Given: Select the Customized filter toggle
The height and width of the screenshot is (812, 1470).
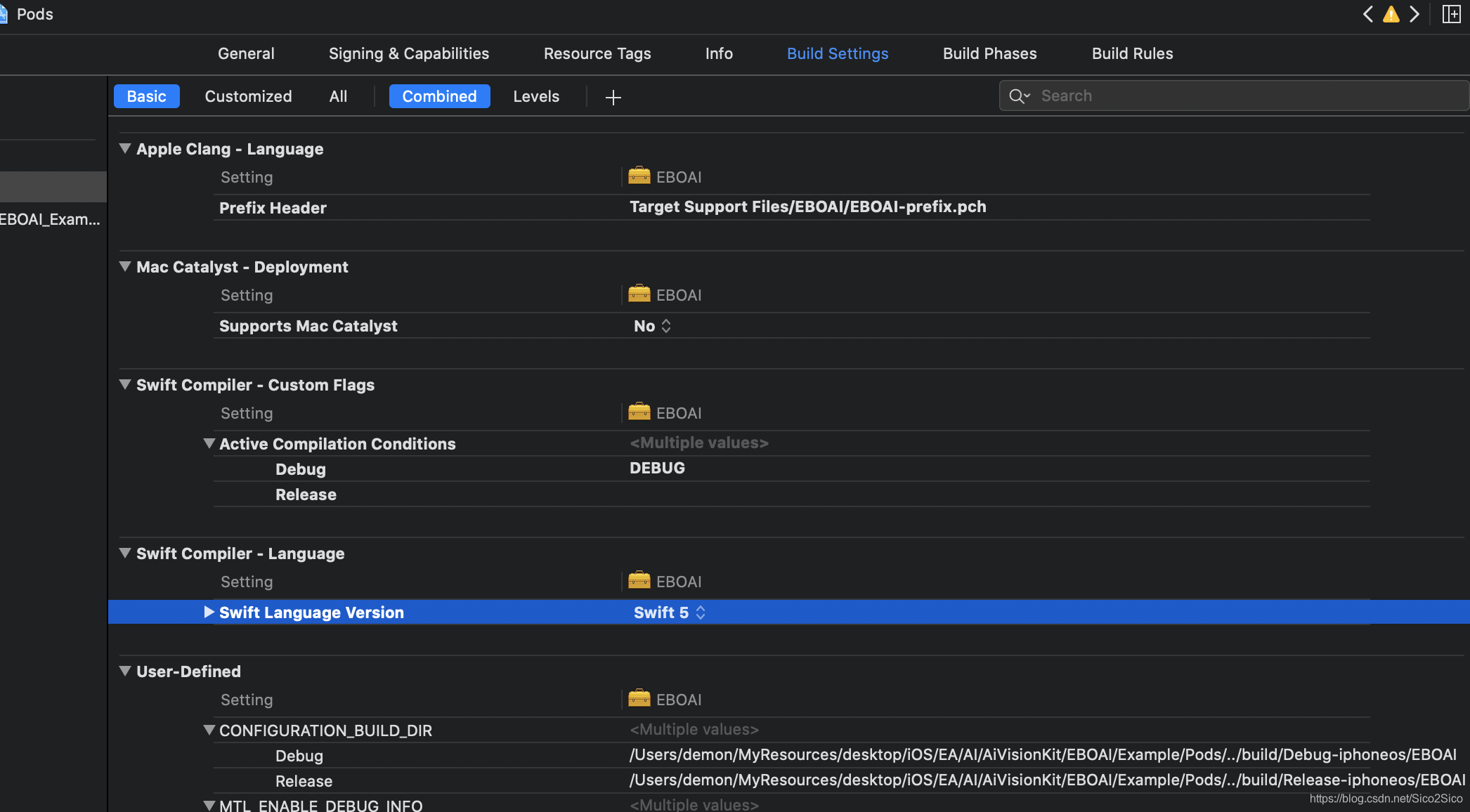Looking at the screenshot, I should pos(248,96).
